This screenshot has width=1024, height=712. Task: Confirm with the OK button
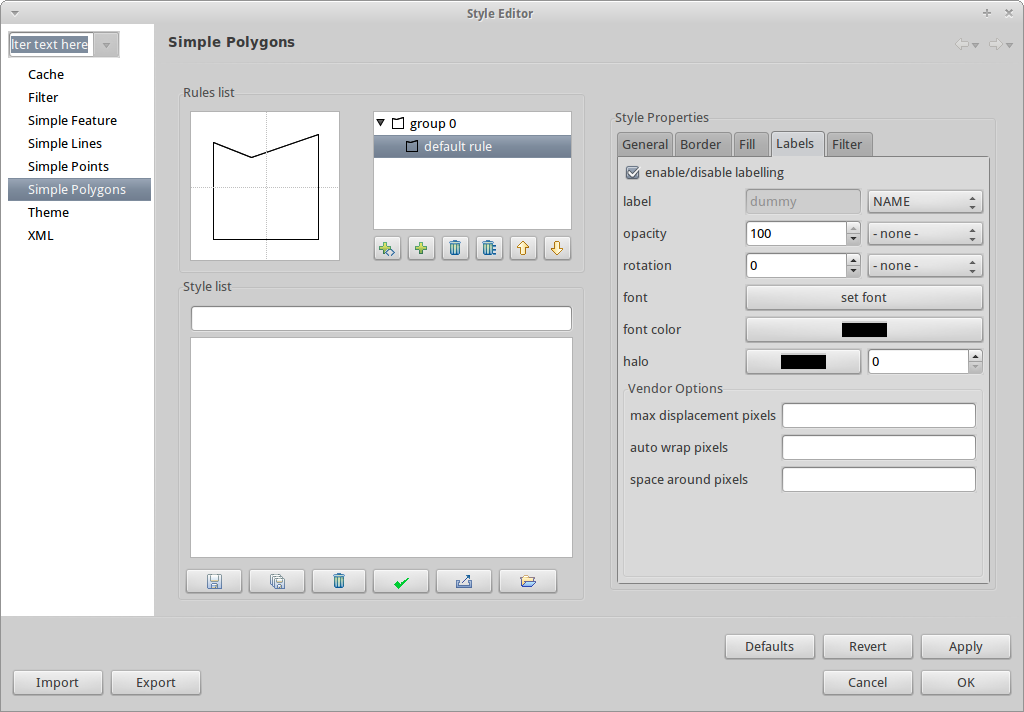coord(965,683)
